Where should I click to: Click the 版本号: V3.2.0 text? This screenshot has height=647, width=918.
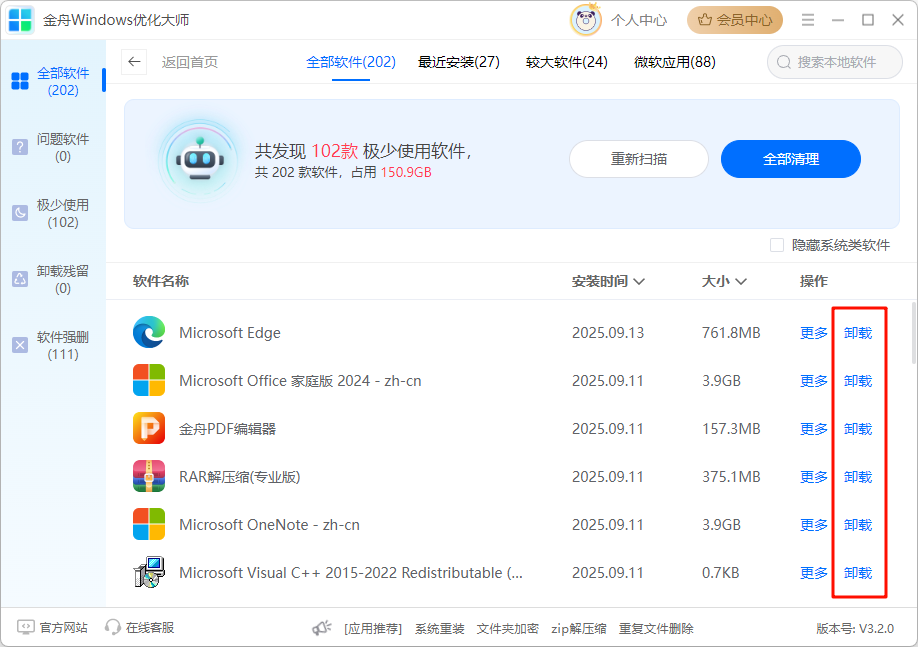(855, 628)
